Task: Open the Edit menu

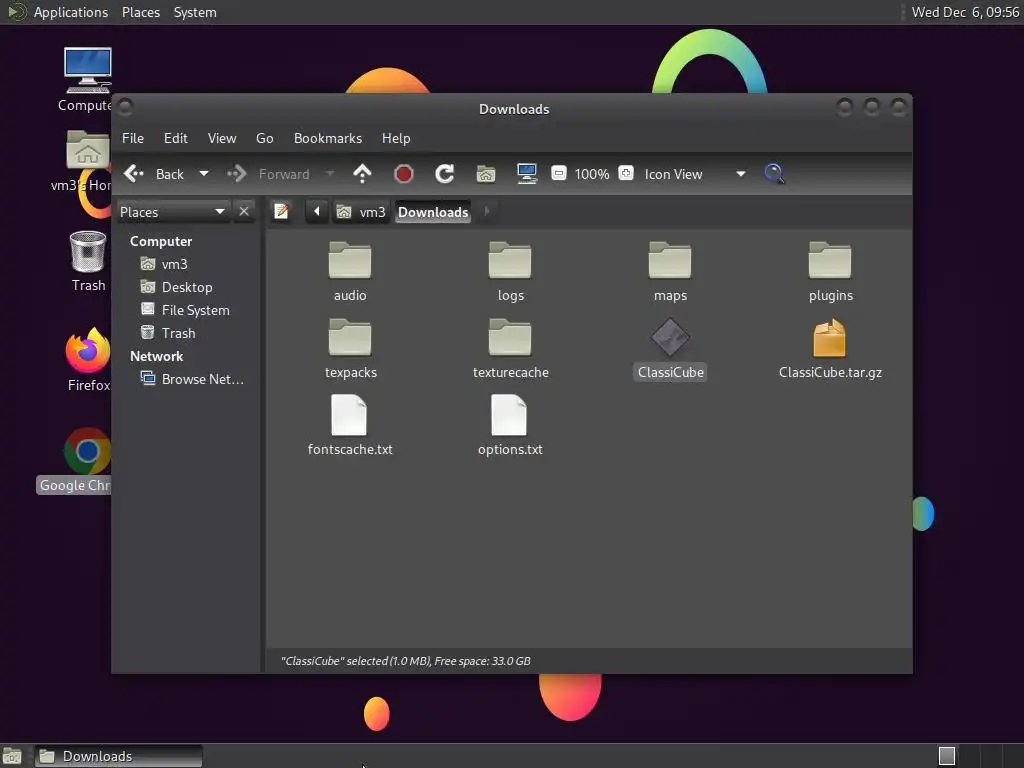Action: [x=176, y=138]
